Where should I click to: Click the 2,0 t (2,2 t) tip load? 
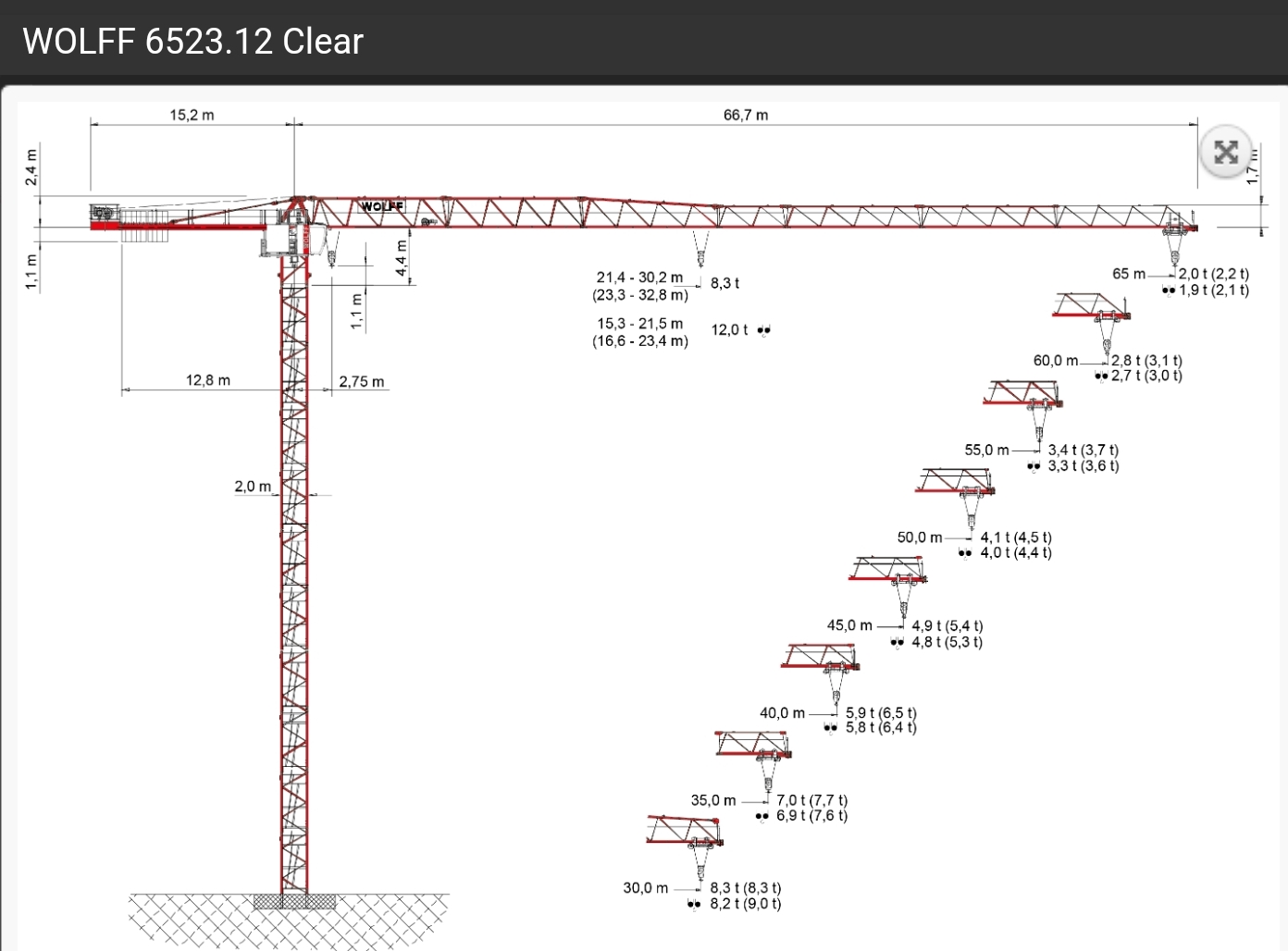1214,274
